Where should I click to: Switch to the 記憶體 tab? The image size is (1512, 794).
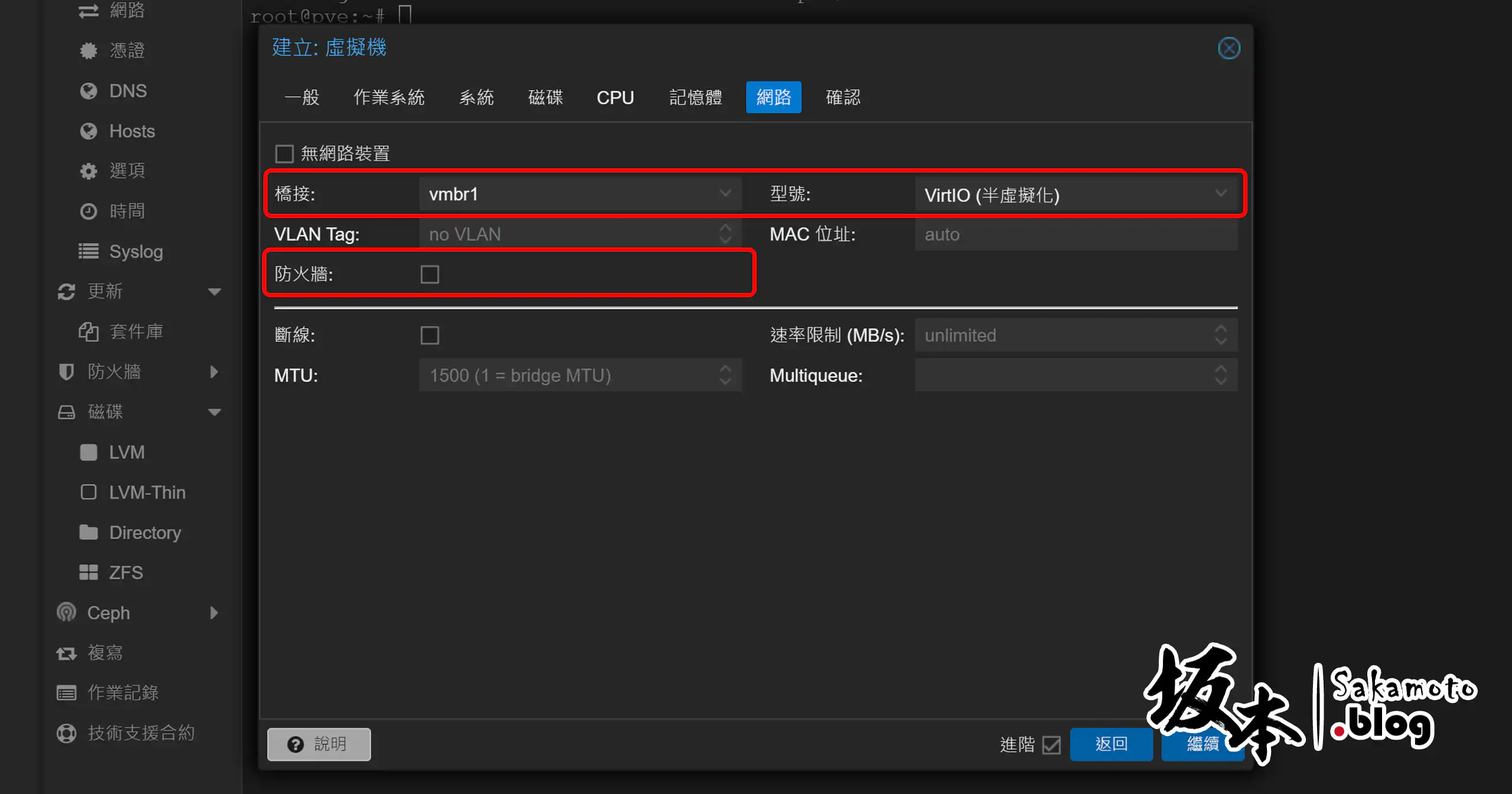tap(696, 97)
